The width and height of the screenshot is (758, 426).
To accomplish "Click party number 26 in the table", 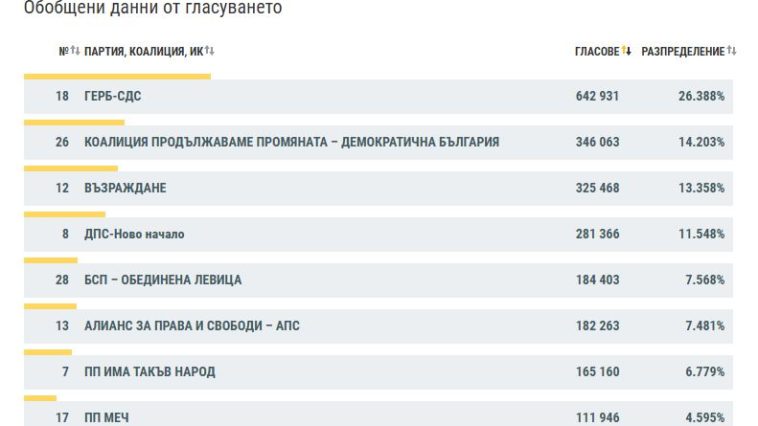I will coord(62,142).
